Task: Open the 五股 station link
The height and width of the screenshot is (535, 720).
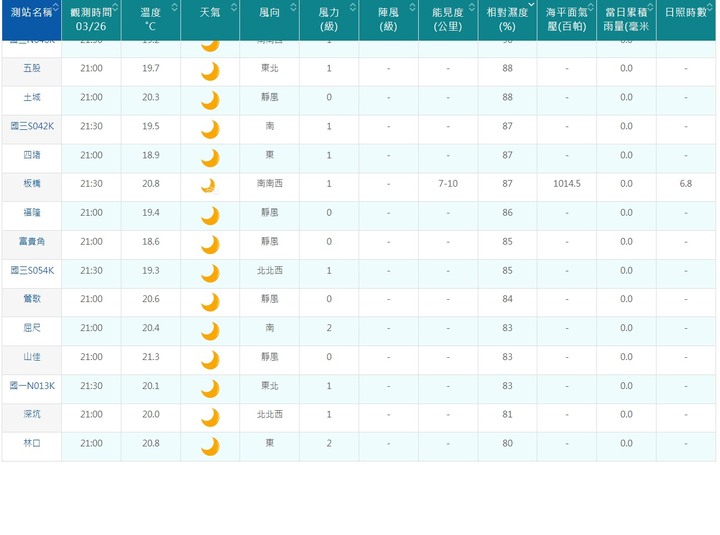Action: 32,68
